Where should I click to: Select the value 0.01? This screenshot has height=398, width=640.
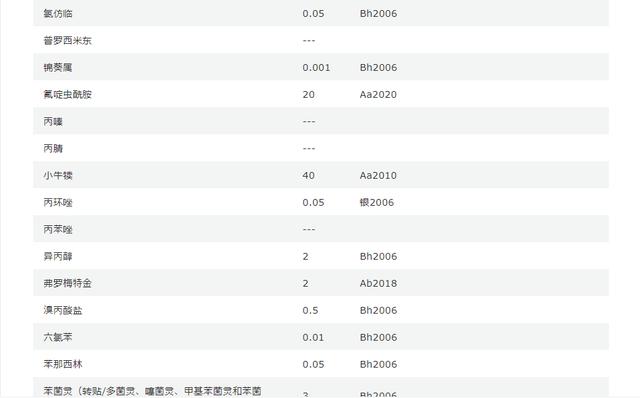pos(313,337)
